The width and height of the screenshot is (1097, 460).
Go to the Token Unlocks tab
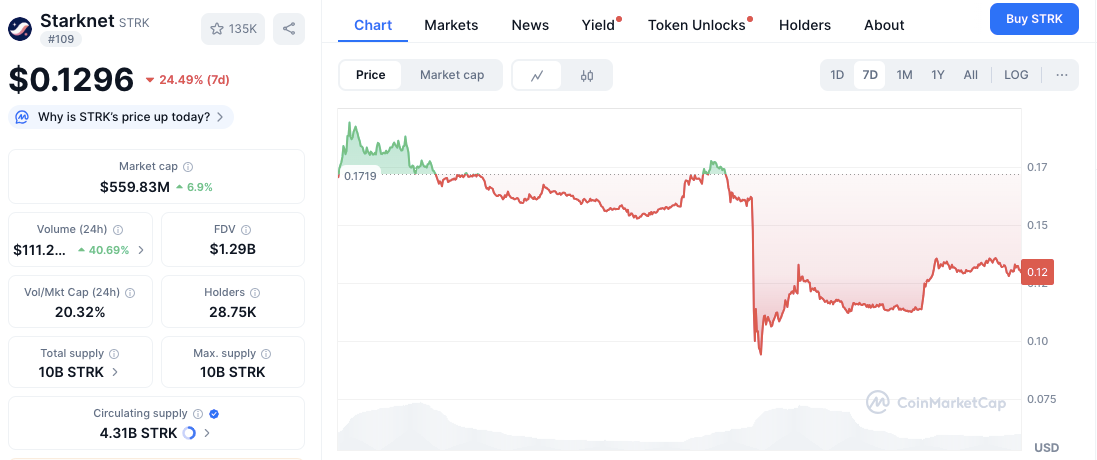pyautogui.click(x=697, y=25)
